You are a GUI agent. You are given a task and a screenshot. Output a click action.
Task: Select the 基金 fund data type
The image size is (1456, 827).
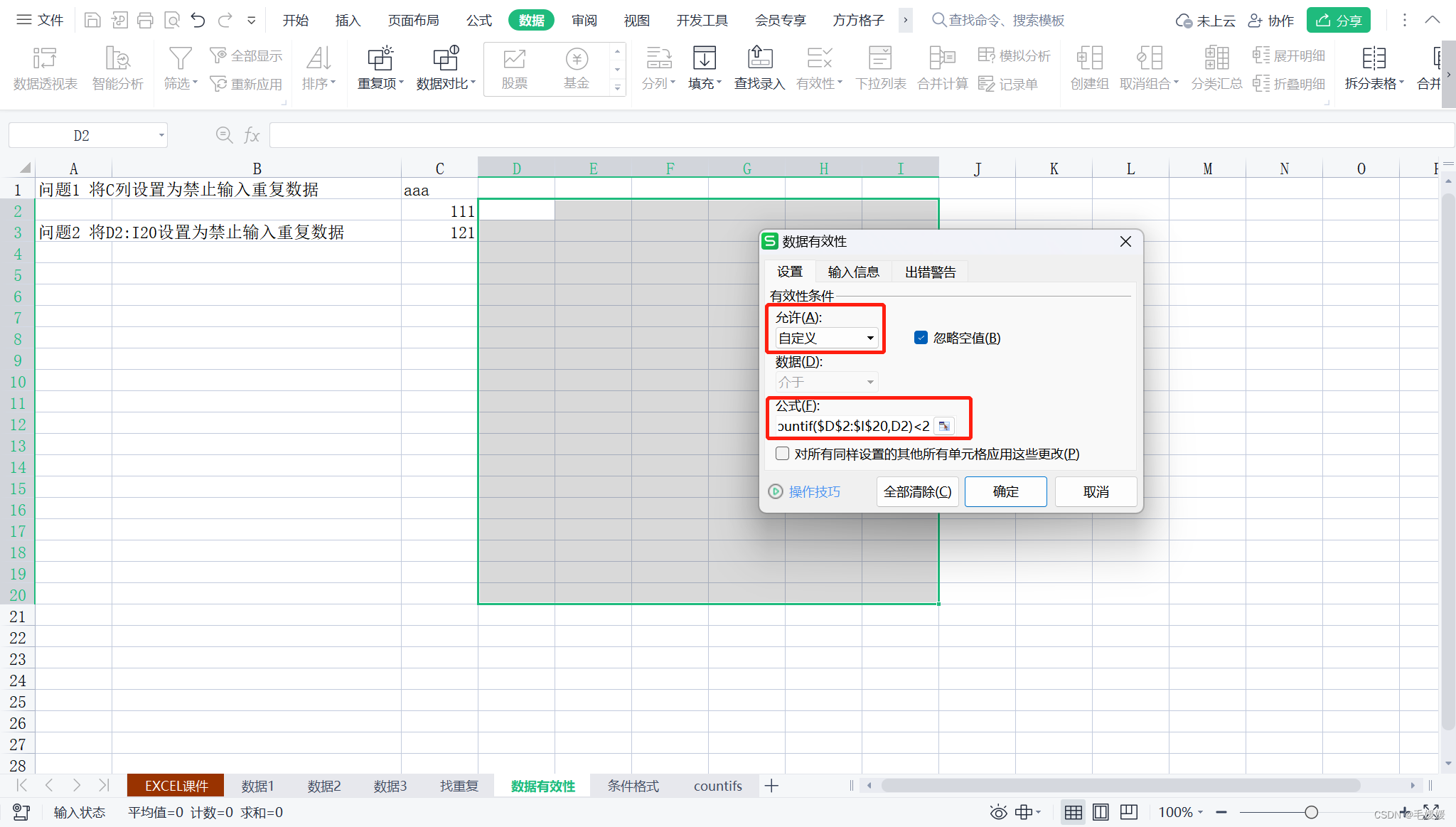point(577,69)
